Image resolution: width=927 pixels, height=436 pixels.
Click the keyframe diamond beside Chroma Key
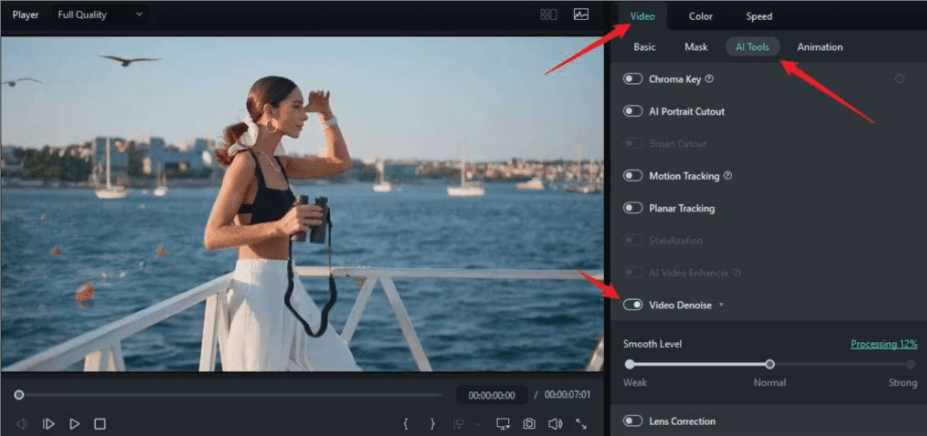(x=899, y=79)
